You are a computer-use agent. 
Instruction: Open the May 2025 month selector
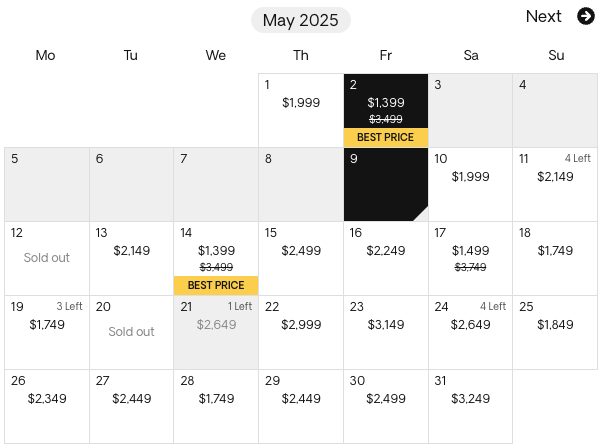[x=301, y=20]
